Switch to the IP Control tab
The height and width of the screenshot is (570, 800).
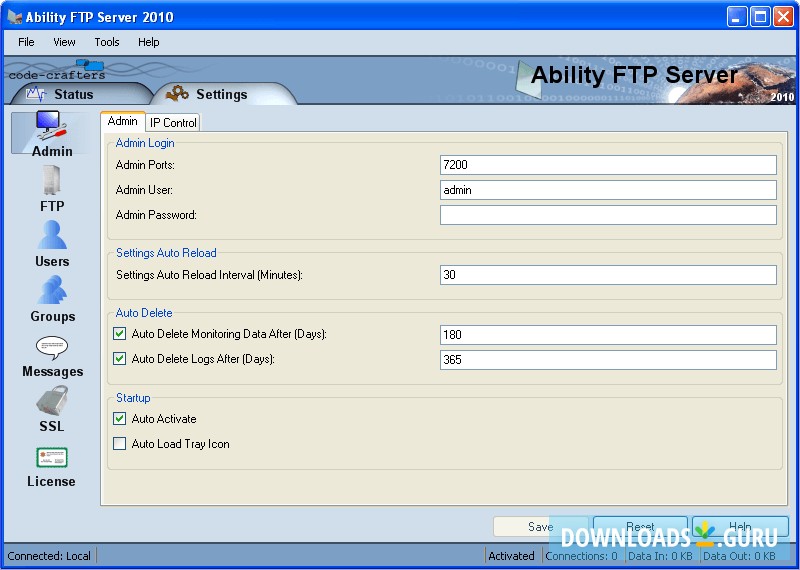point(173,123)
